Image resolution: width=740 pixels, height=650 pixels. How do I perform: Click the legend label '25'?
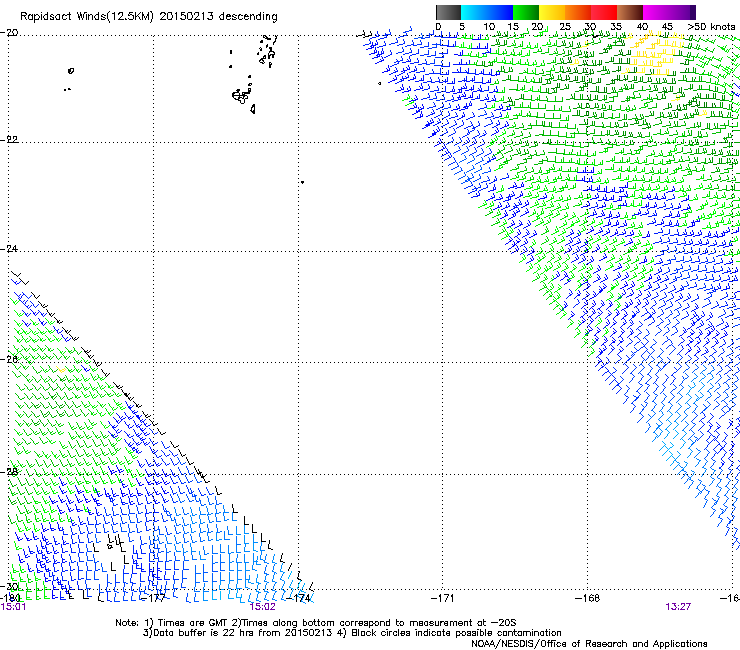click(x=564, y=27)
